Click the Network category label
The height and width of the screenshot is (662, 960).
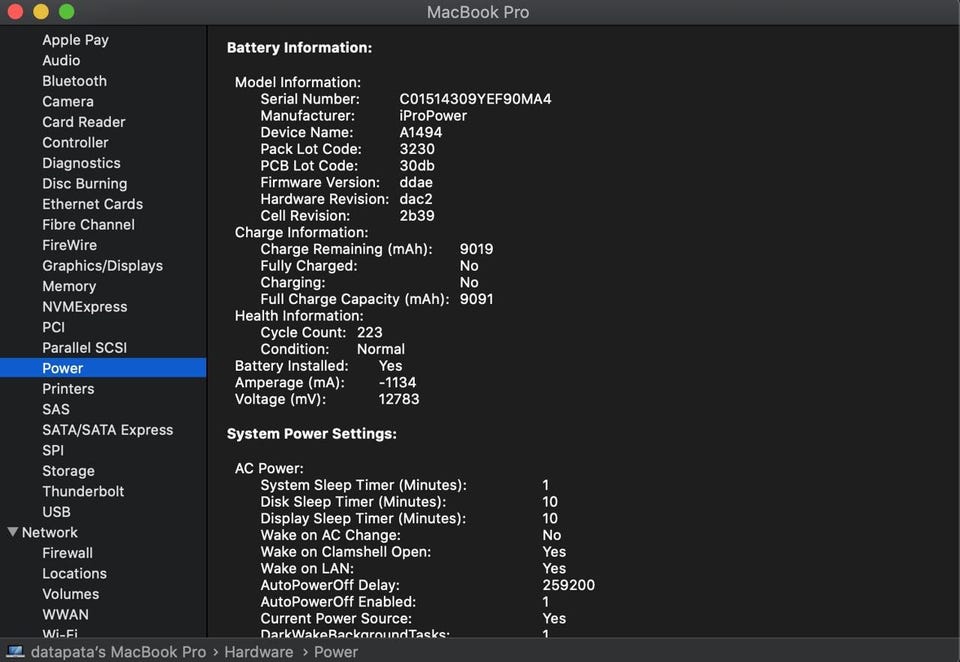50,533
